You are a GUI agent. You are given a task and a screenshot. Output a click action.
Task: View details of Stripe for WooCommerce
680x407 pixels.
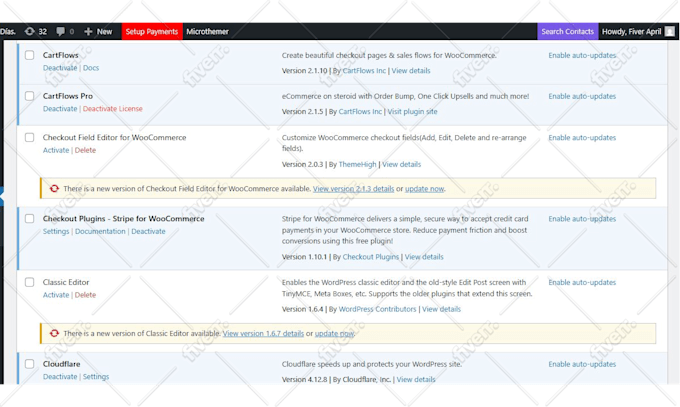[x=424, y=257]
